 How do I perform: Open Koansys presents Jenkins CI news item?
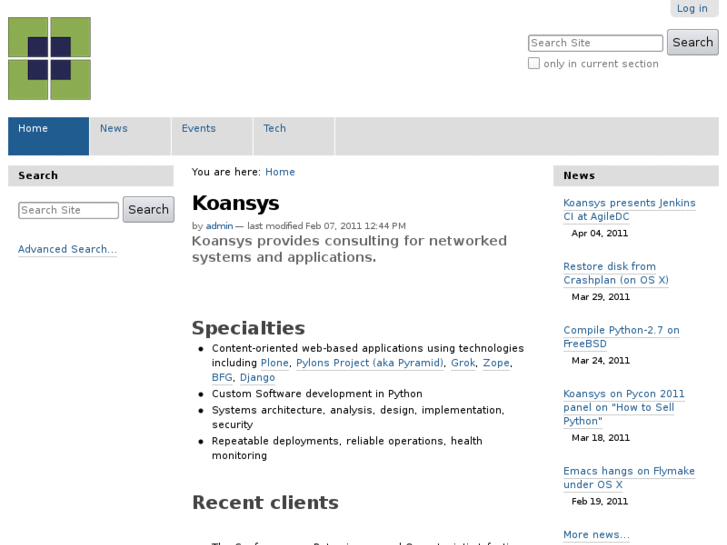[629, 210]
